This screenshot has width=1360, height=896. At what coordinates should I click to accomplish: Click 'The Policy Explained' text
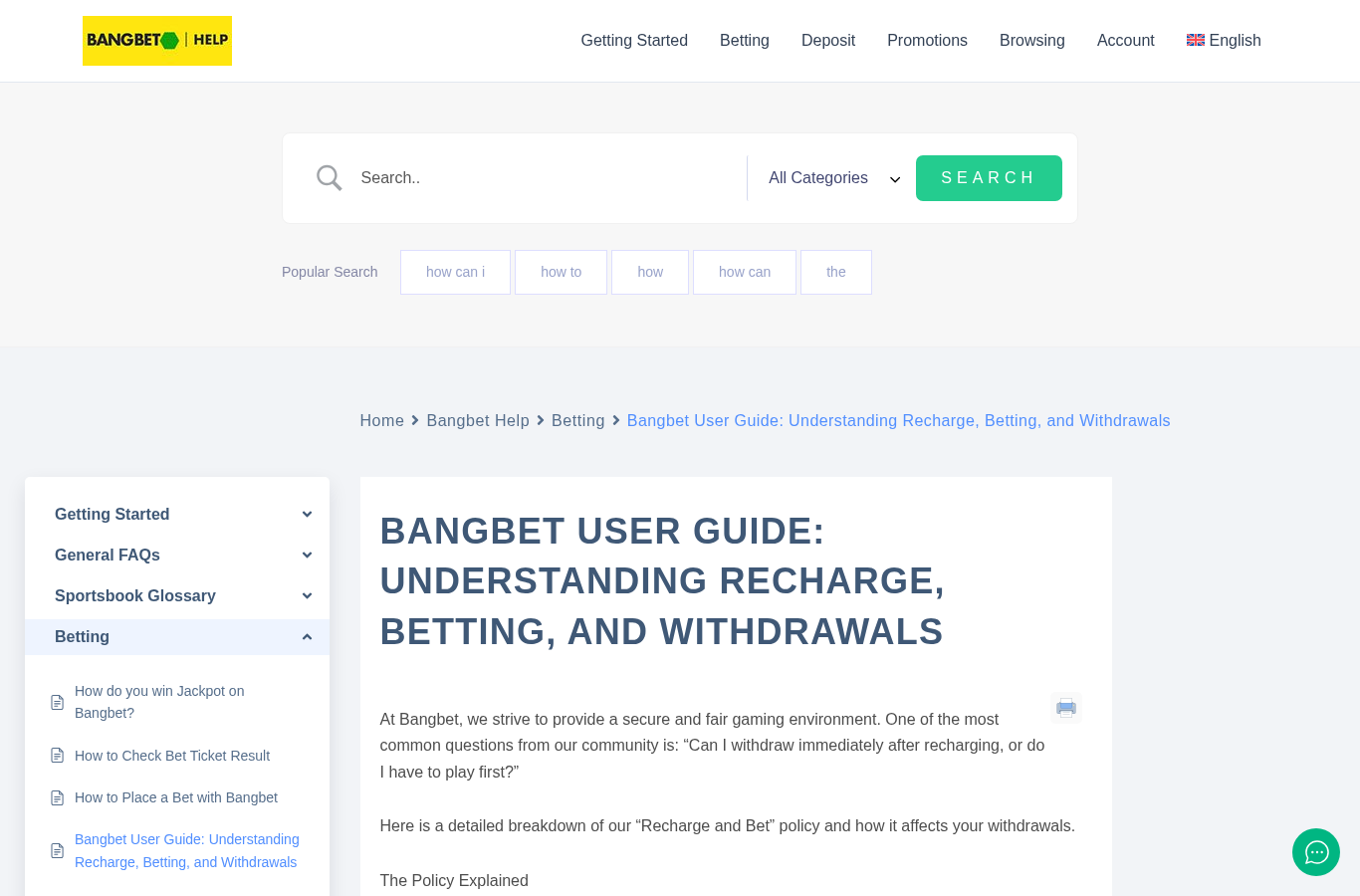[454, 881]
